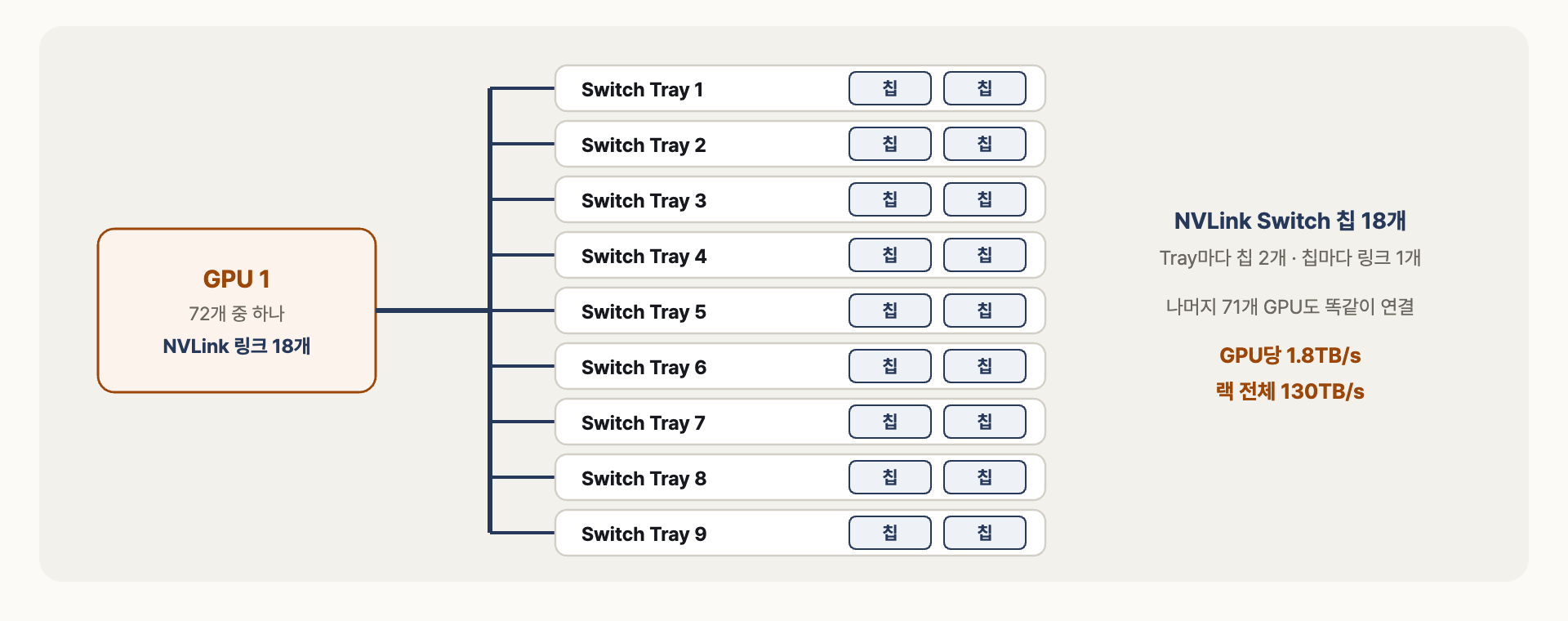Select the Switch Tray 5 label
This screenshot has height=621, width=1568.
point(644,311)
